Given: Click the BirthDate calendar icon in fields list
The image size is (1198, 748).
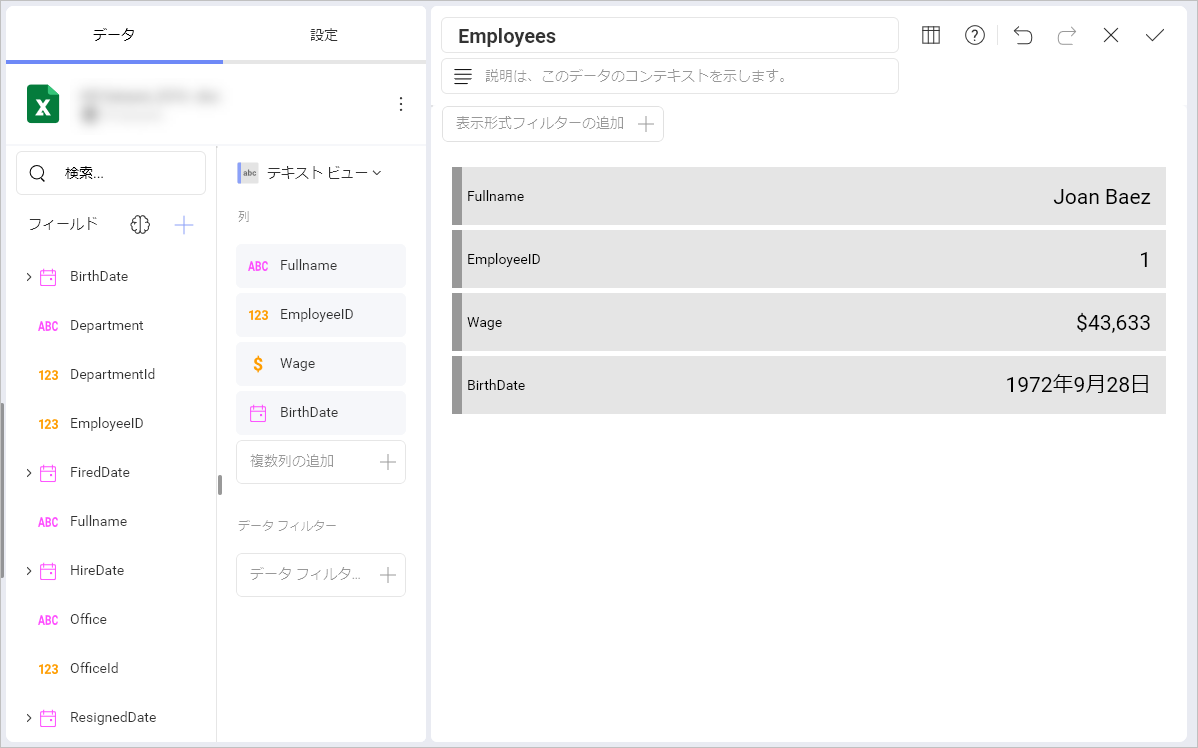Looking at the screenshot, I should (48, 277).
